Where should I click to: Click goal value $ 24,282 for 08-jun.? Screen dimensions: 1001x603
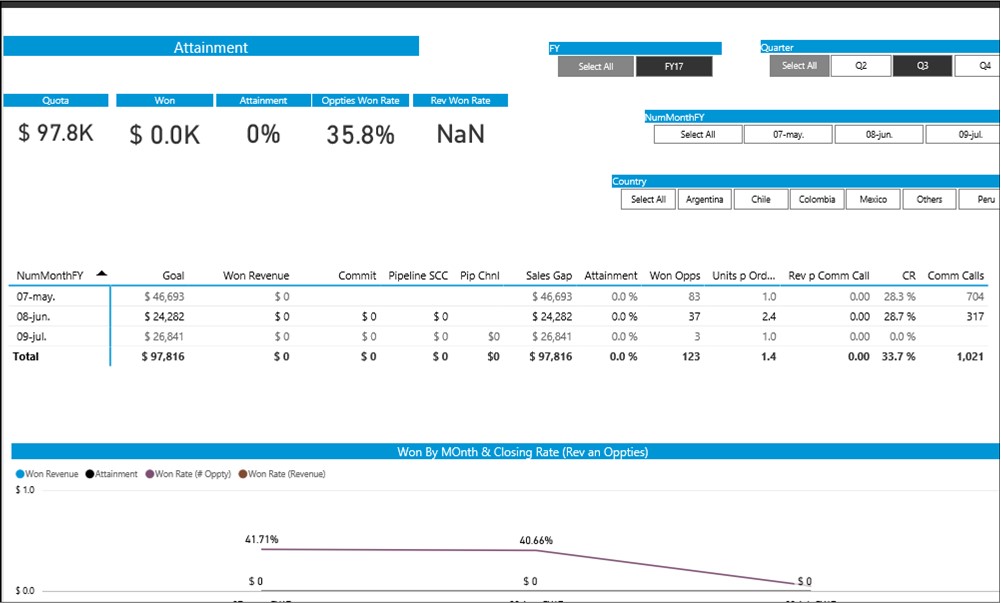tap(164, 316)
